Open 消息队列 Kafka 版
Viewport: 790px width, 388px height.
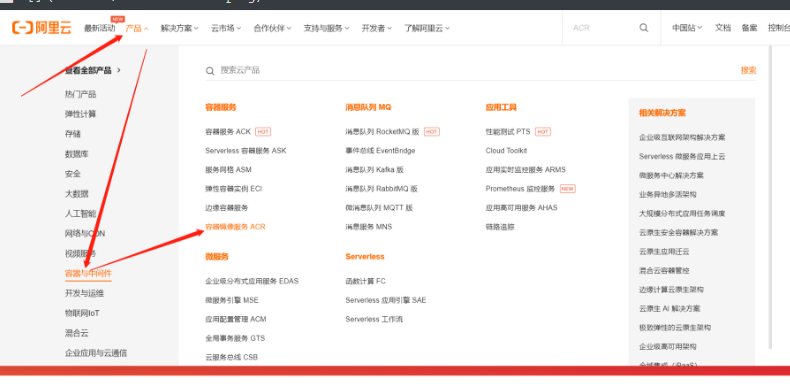pos(374,170)
